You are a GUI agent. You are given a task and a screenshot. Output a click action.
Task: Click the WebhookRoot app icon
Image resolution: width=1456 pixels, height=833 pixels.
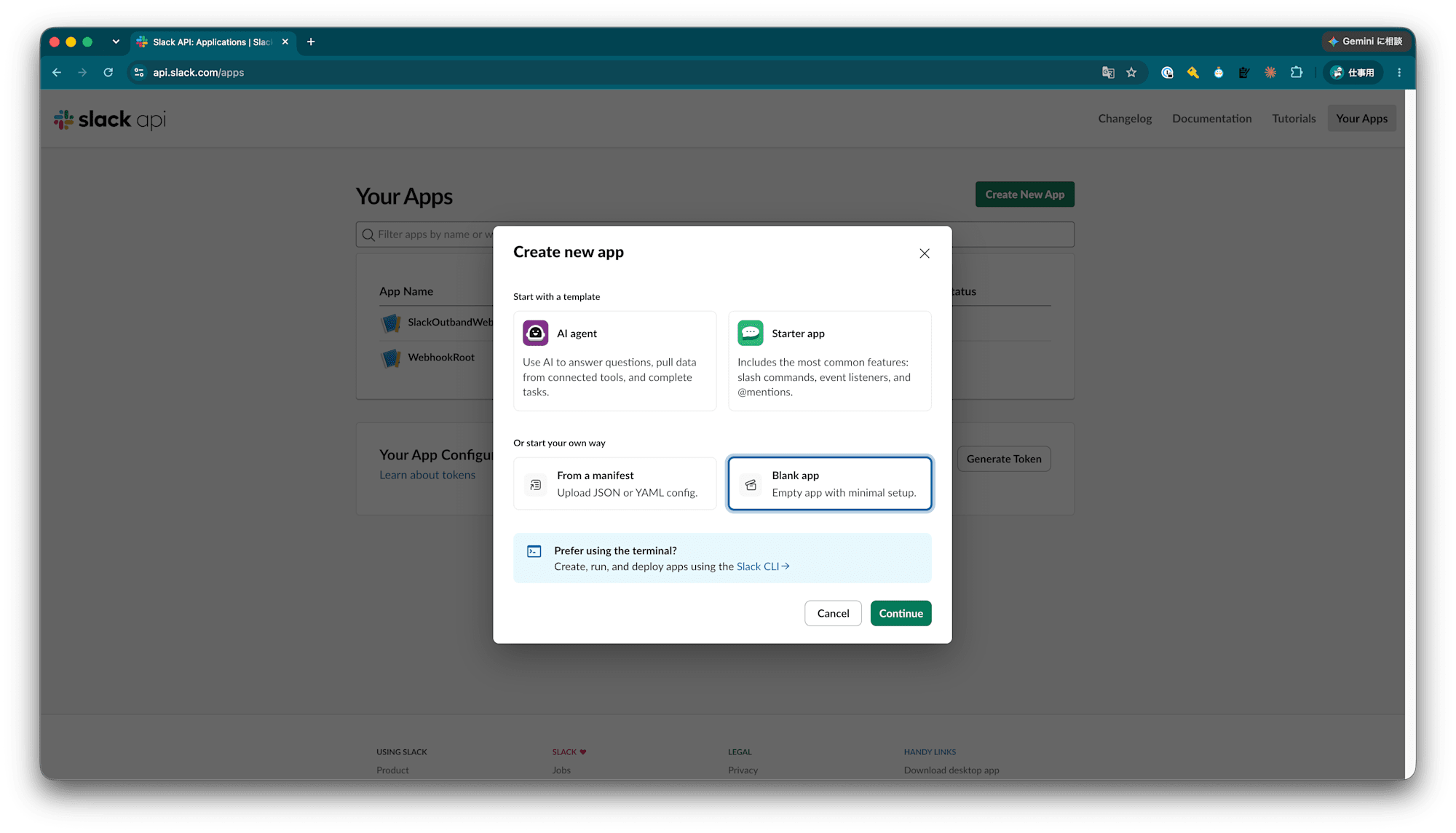point(391,358)
